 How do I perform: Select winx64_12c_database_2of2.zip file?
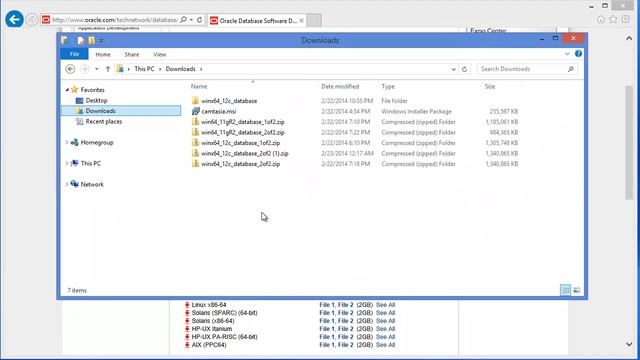coord(240,164)
